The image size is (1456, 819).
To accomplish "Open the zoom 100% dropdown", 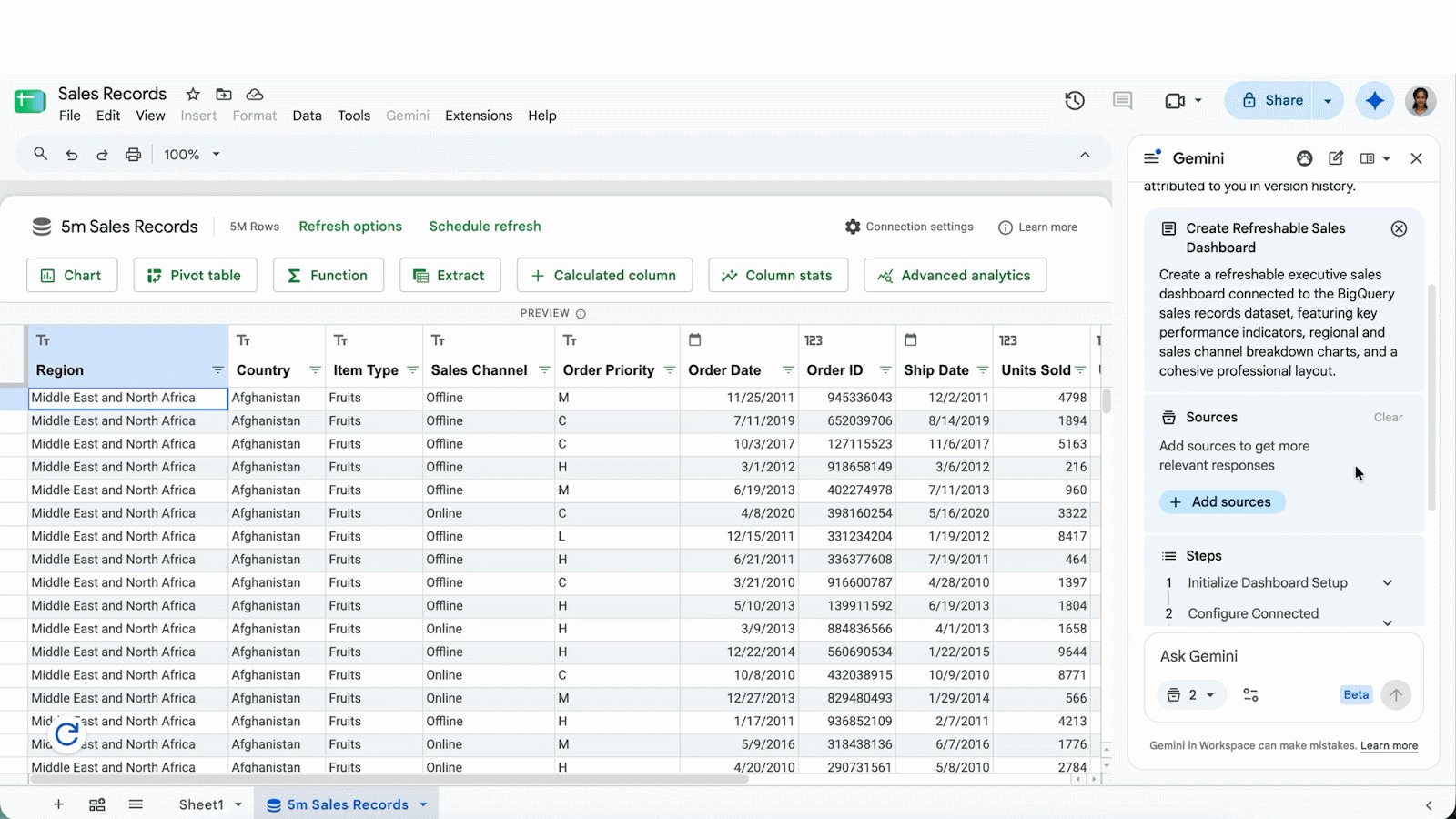I will click(x=192, y=155).
